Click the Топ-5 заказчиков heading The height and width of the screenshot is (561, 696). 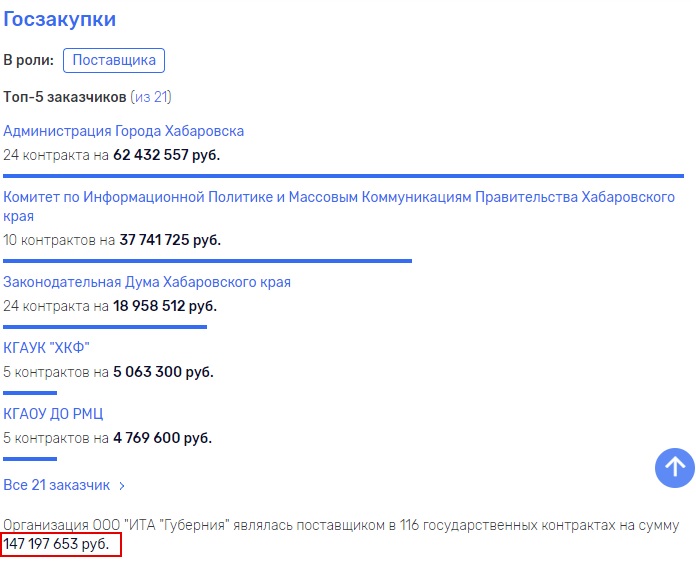coord(65,97)
